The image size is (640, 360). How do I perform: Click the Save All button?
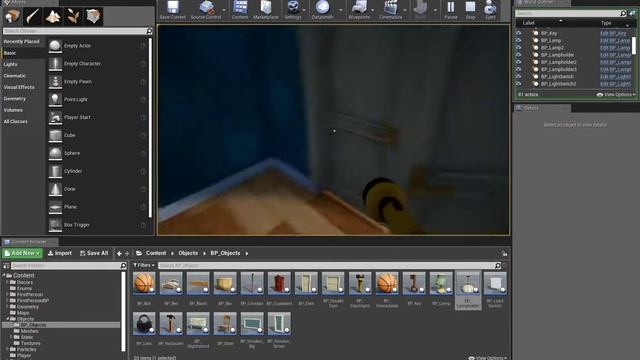coord(94,253)
